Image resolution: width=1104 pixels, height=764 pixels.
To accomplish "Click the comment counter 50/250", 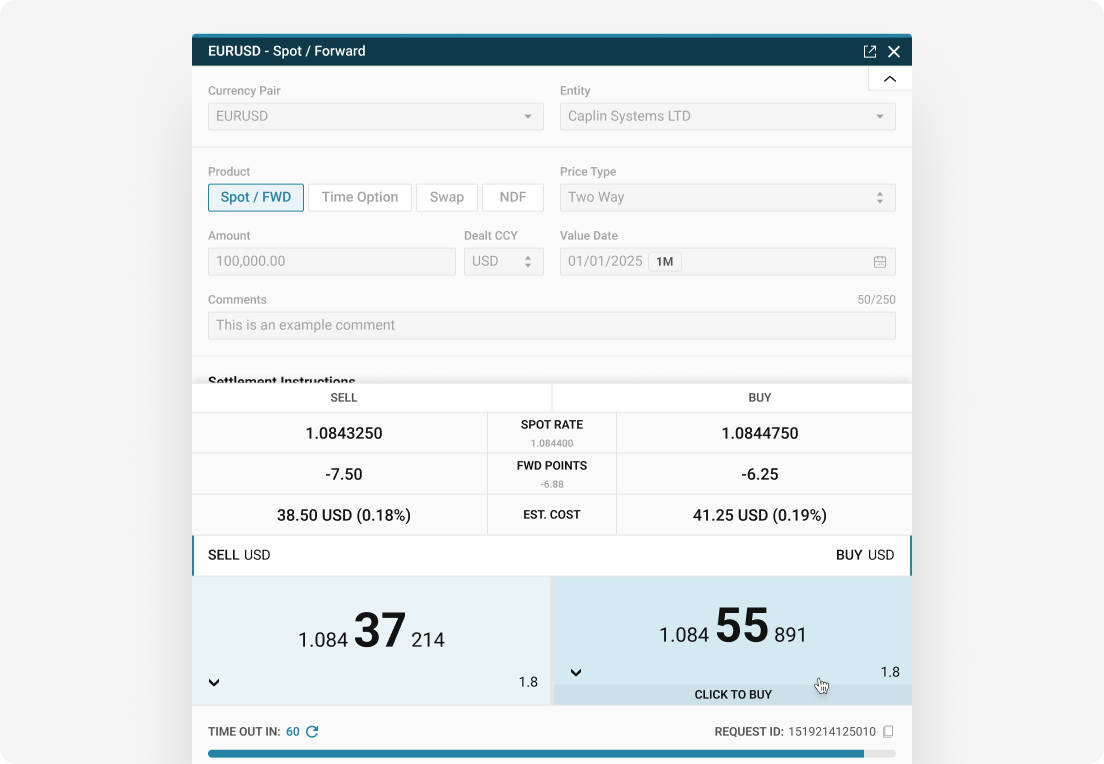I will (x=877, y=300).
